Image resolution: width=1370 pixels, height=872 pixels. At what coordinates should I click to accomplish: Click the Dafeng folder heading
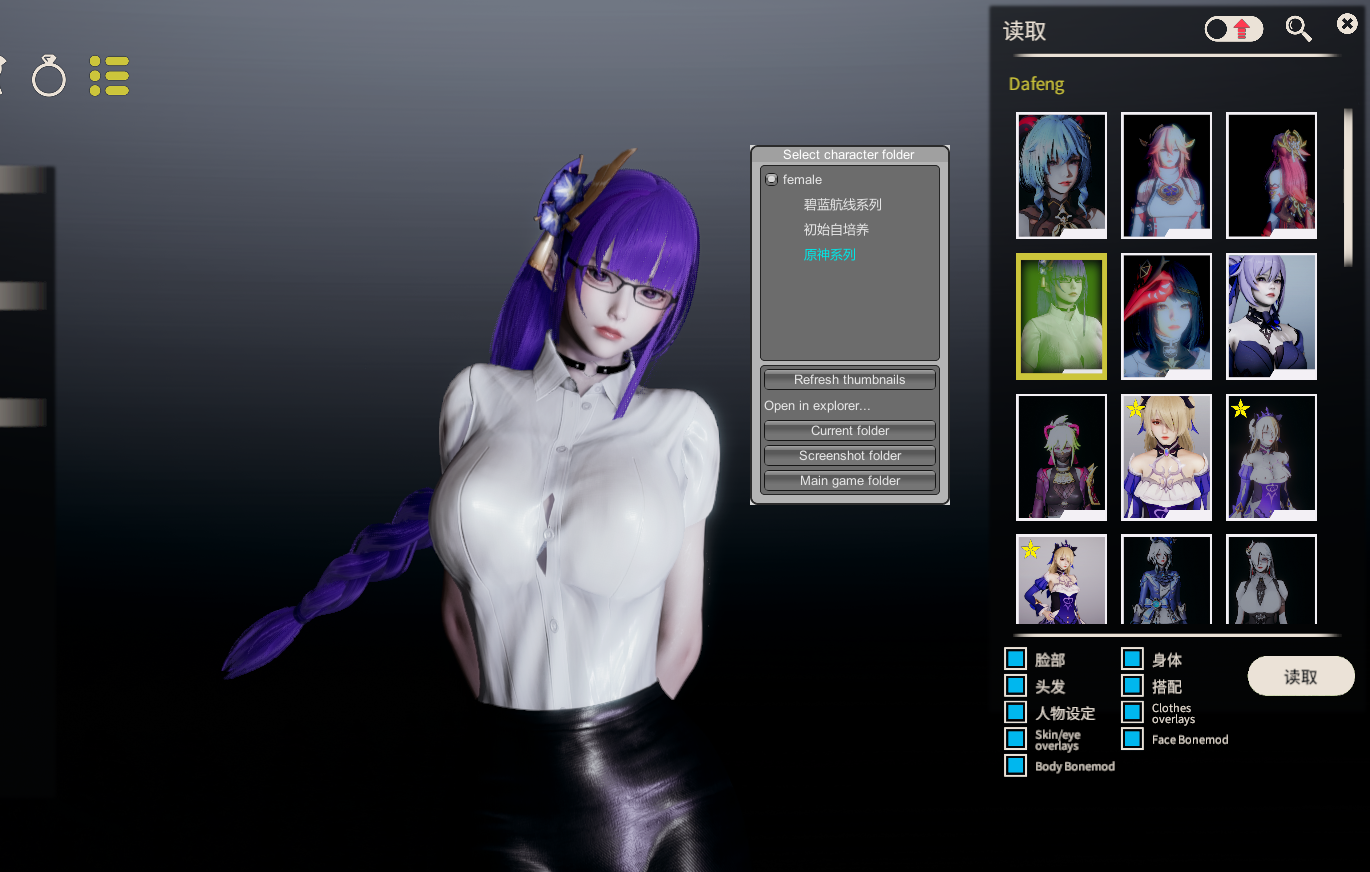1036,84
